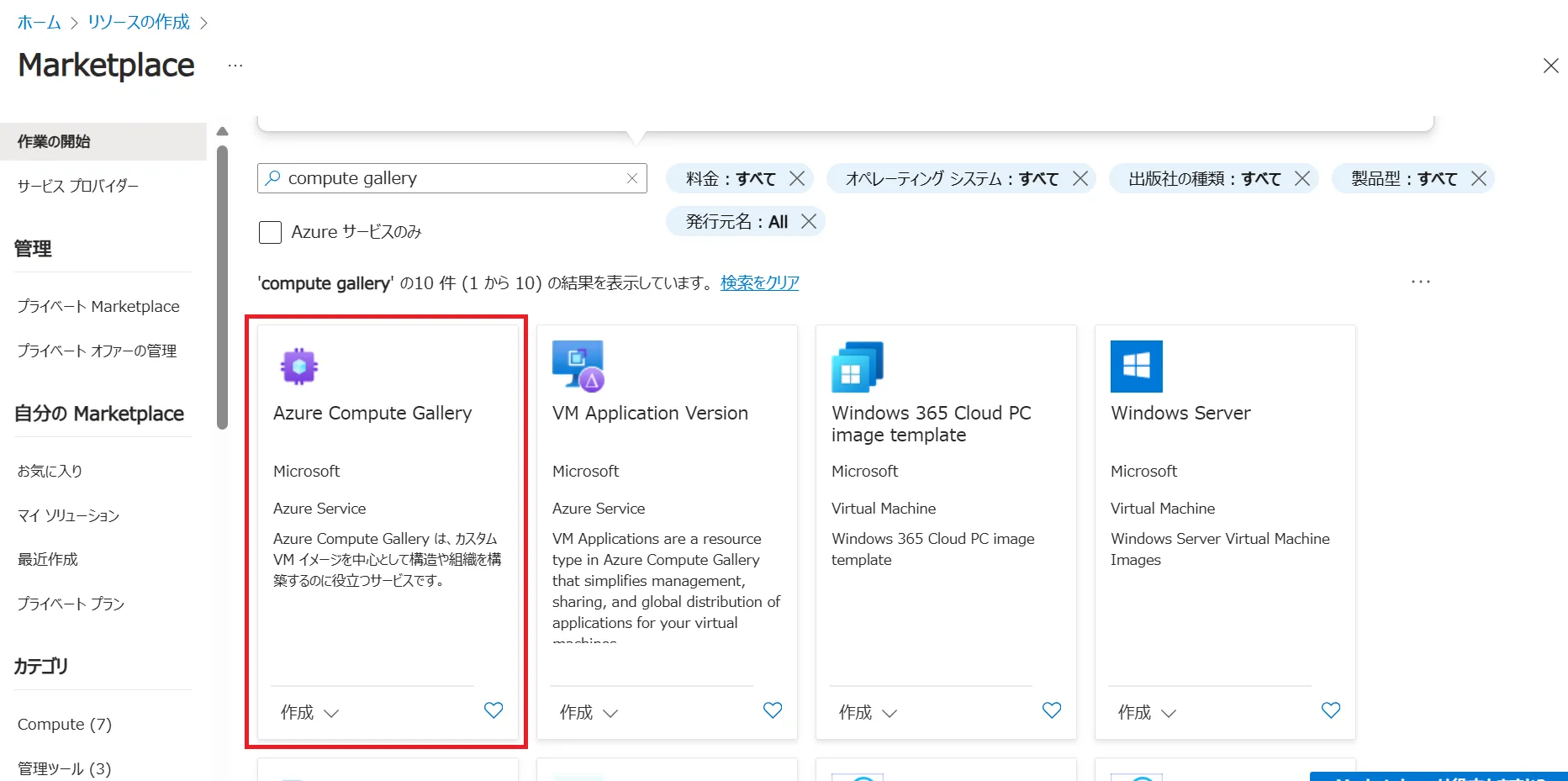Favorite VM Application Version with heart icon

tap(773, 710)
